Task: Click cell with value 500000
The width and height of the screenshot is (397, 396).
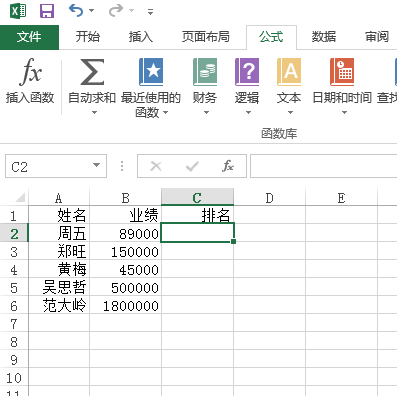Action: coord(125,287)
